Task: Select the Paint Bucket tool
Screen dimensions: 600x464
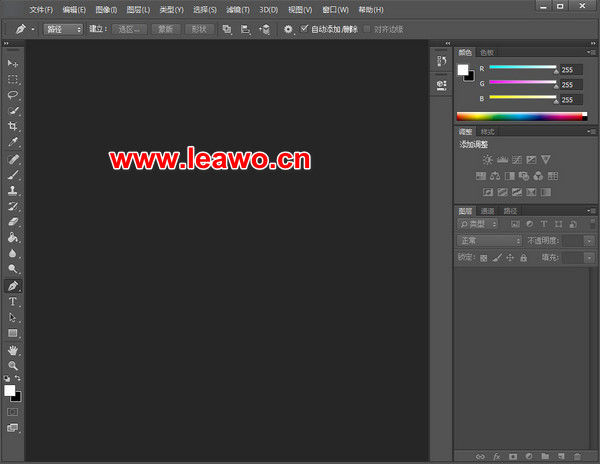Action: pyautogui.click(x=13, y=238)
